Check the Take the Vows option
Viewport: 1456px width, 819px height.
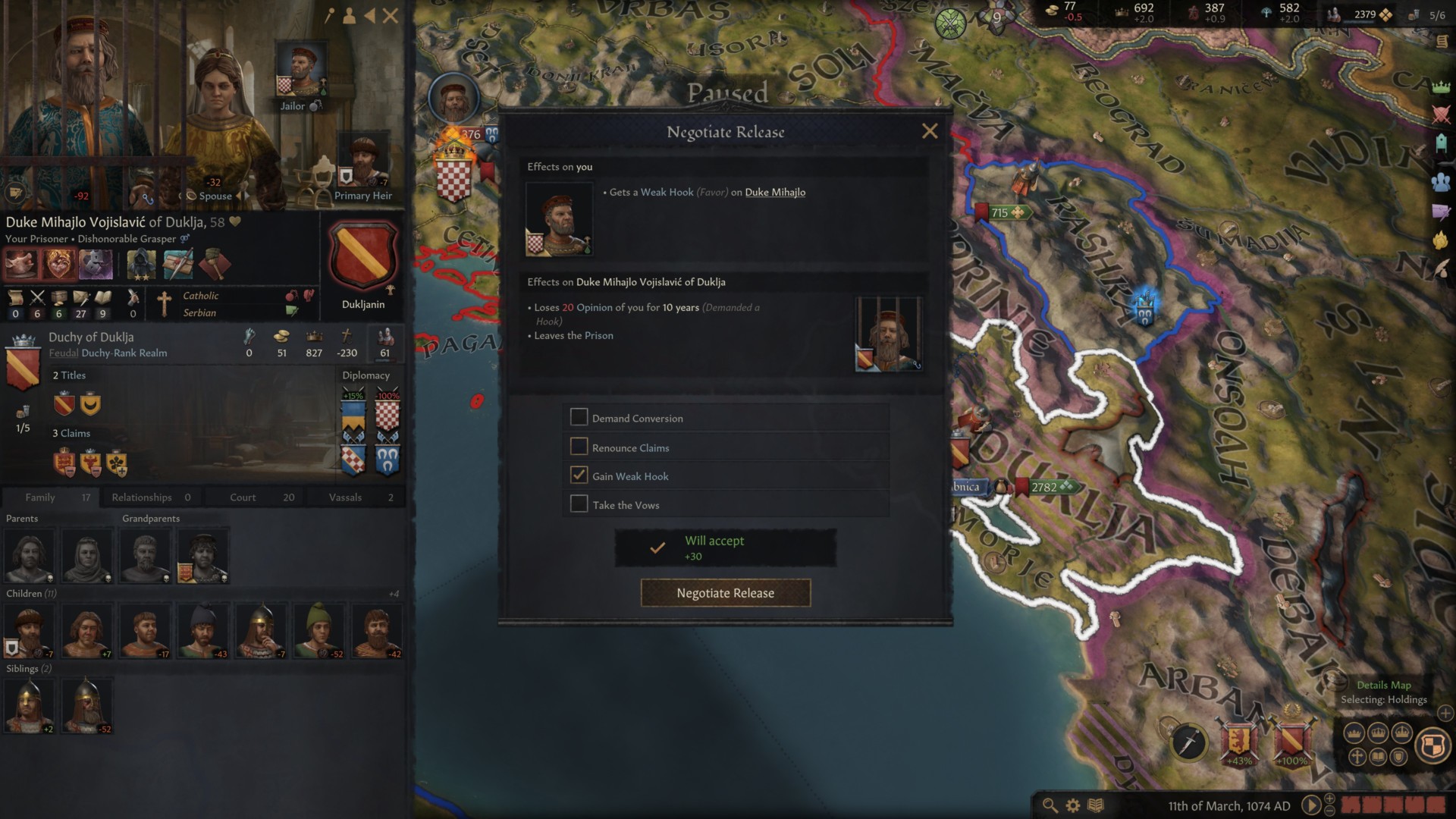579,504
